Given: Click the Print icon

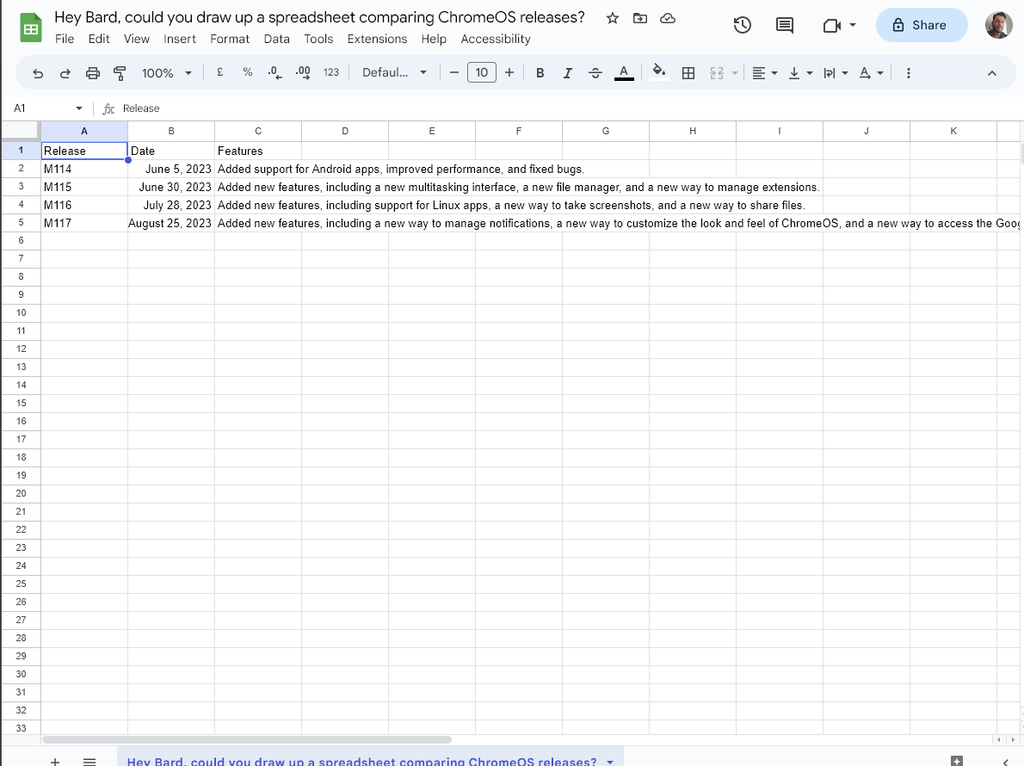Looking at the screenshot, I should tap(92, 72).
